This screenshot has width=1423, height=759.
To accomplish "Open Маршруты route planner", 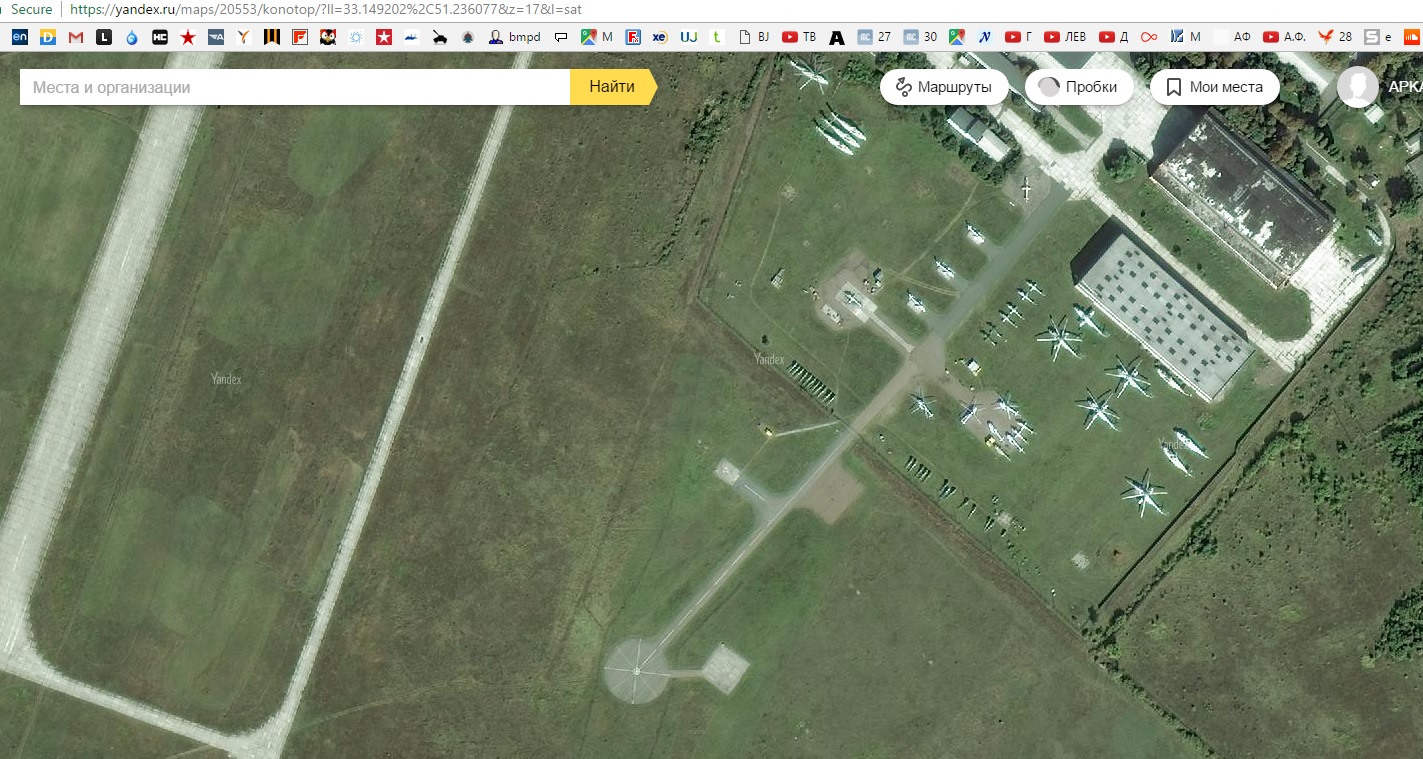I will pyautogui.click(x=943, y=87).
